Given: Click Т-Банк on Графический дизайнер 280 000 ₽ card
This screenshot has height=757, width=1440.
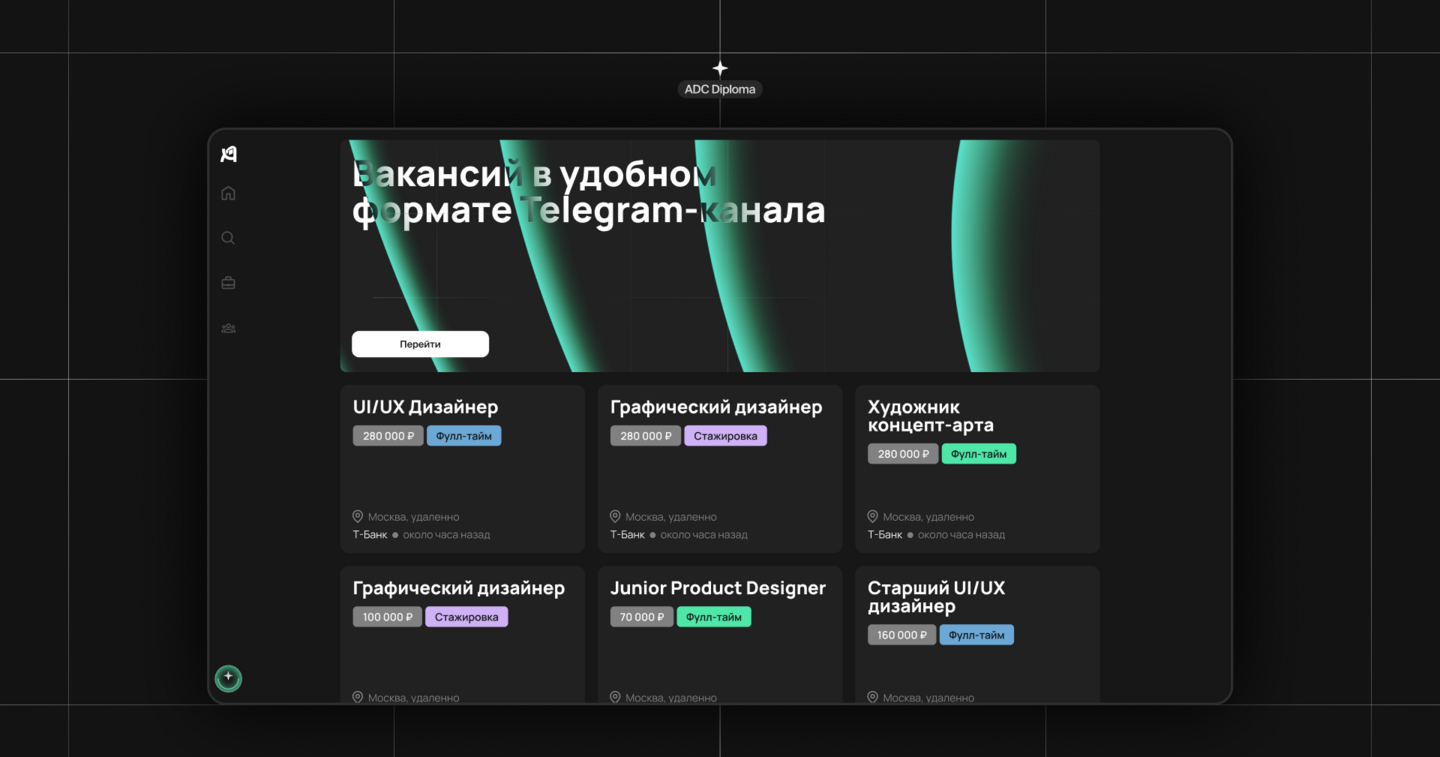Looking at the screenshot, I should (x=628, y=535).
